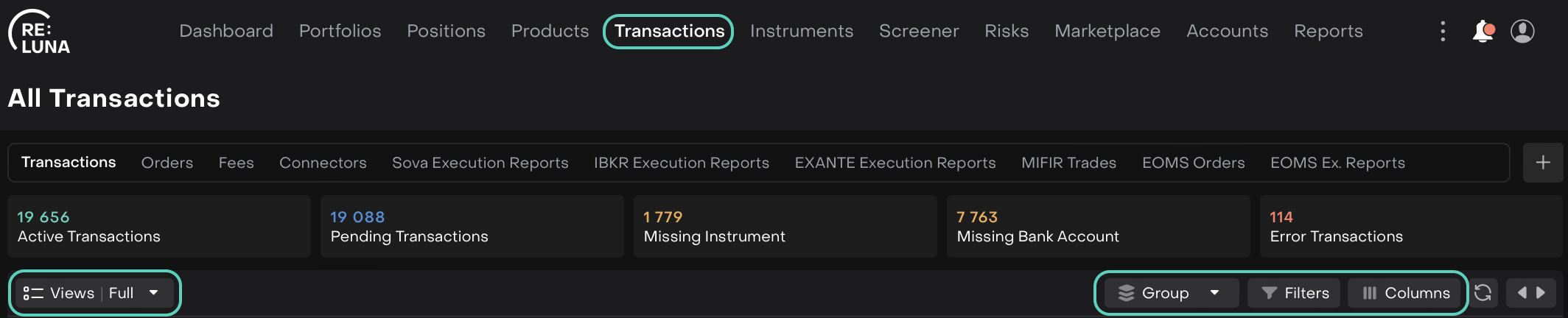The height and width of the screenshot is (318, 1568).
Task: Click the right arrow scroll icon
Action: pyautogui.click(x=1541, y=293)
